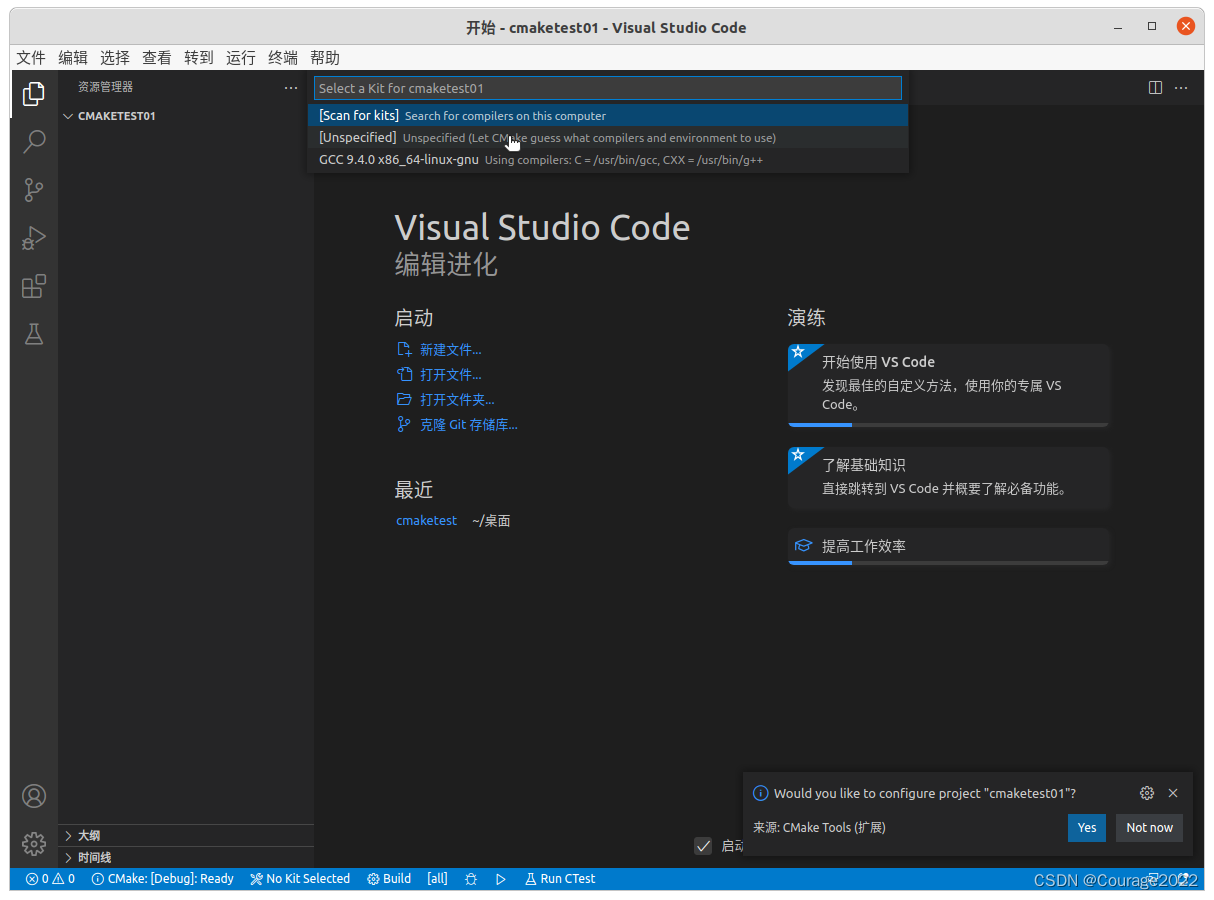Click the split editor layout icon
The height and width of the screenshot is (900, 1214).
(1155, 88)
